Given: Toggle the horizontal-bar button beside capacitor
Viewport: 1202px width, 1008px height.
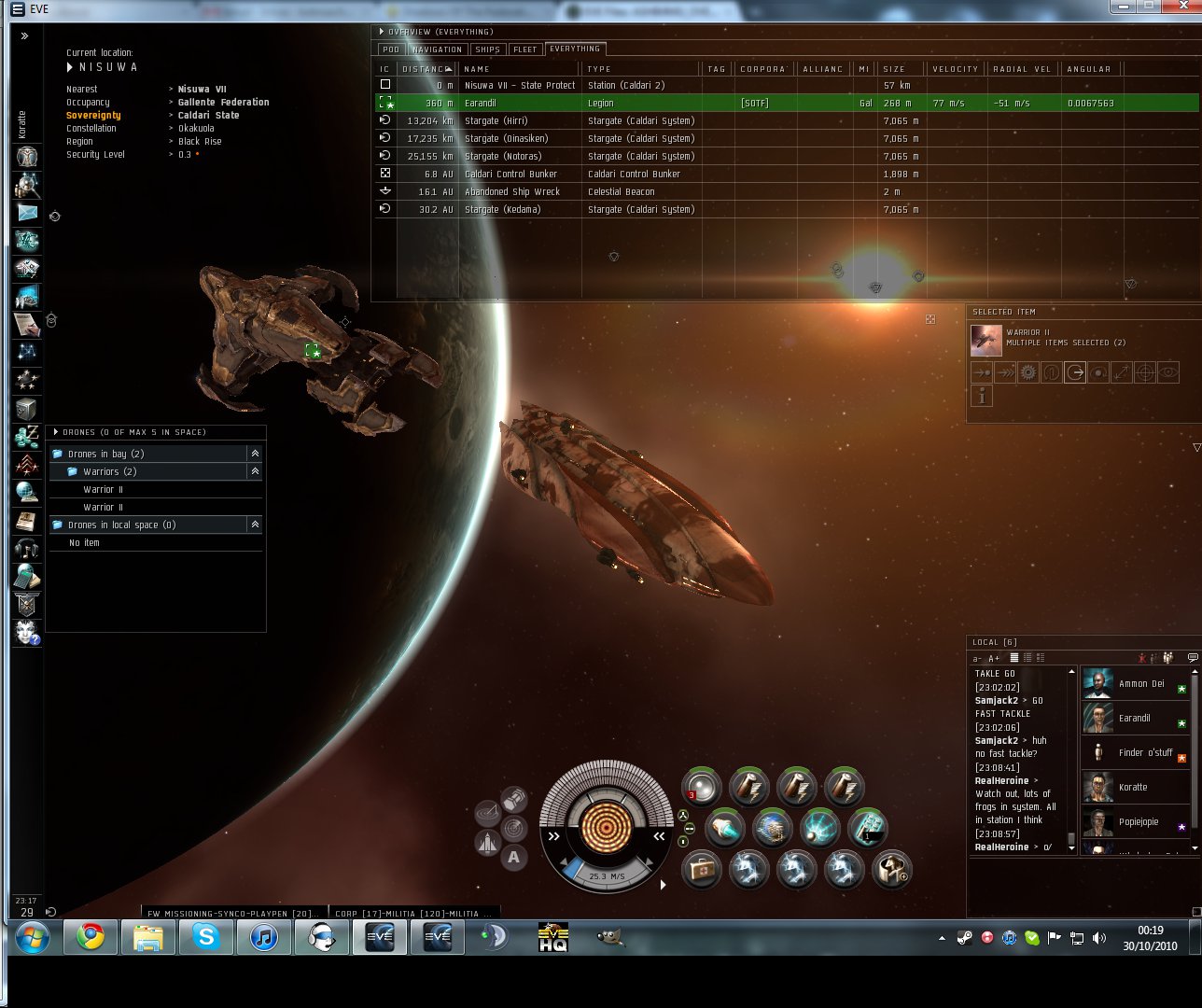Looking at the screenshot, I should point(690,828).
